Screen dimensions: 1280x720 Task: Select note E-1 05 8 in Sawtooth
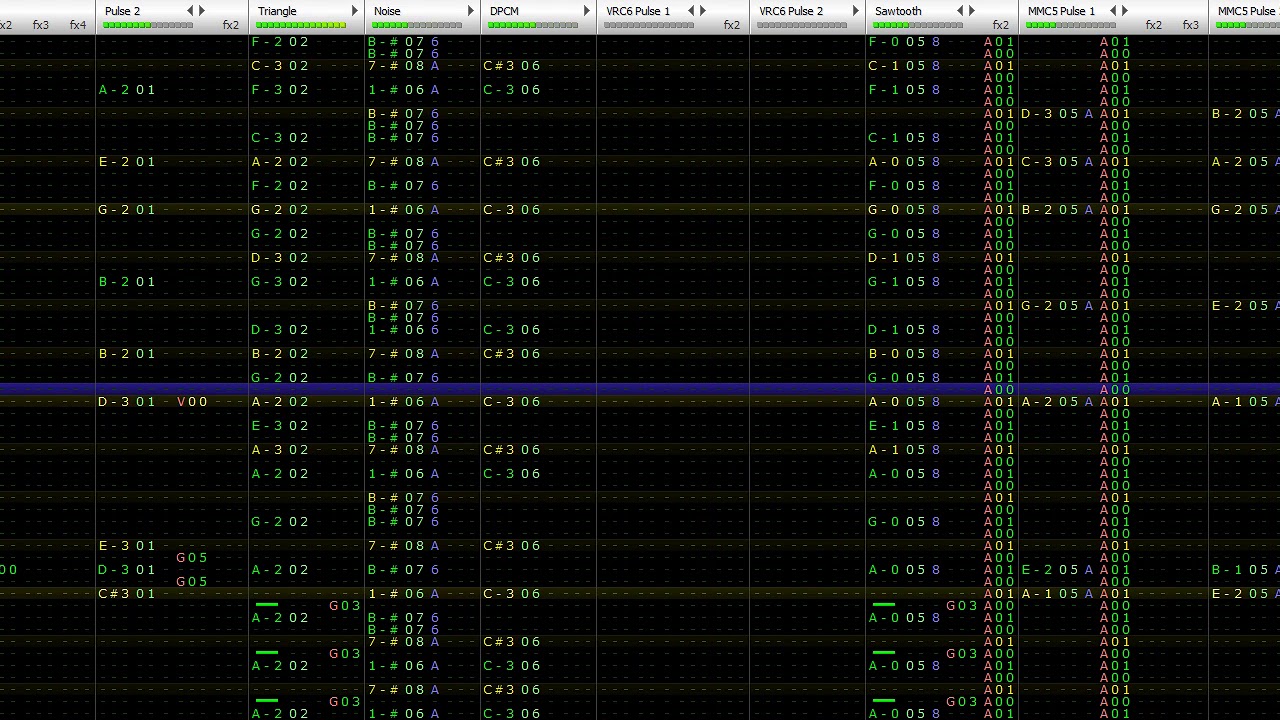tap(904, 426)
